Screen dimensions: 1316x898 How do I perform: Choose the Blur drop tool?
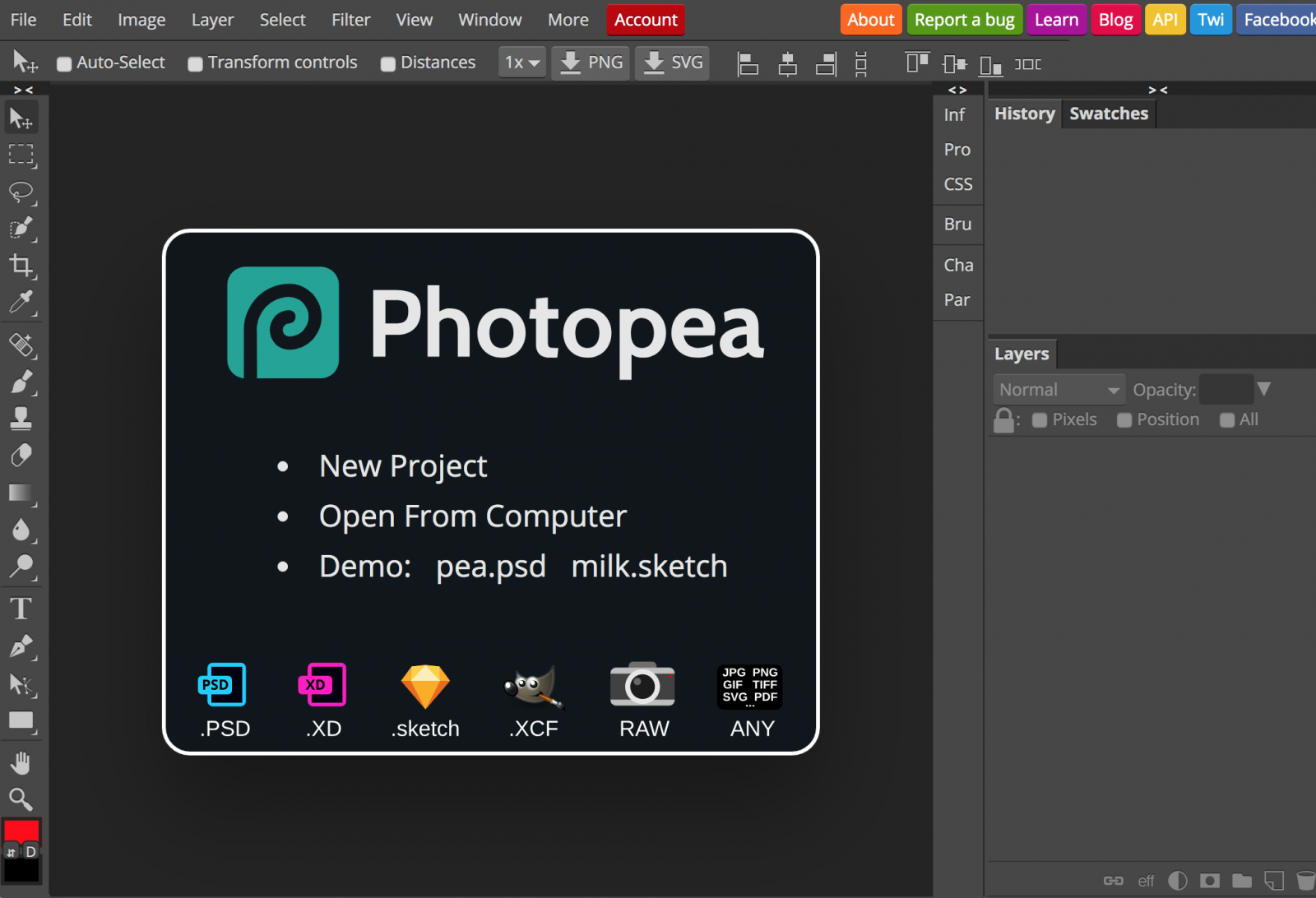tap(21, 530)
